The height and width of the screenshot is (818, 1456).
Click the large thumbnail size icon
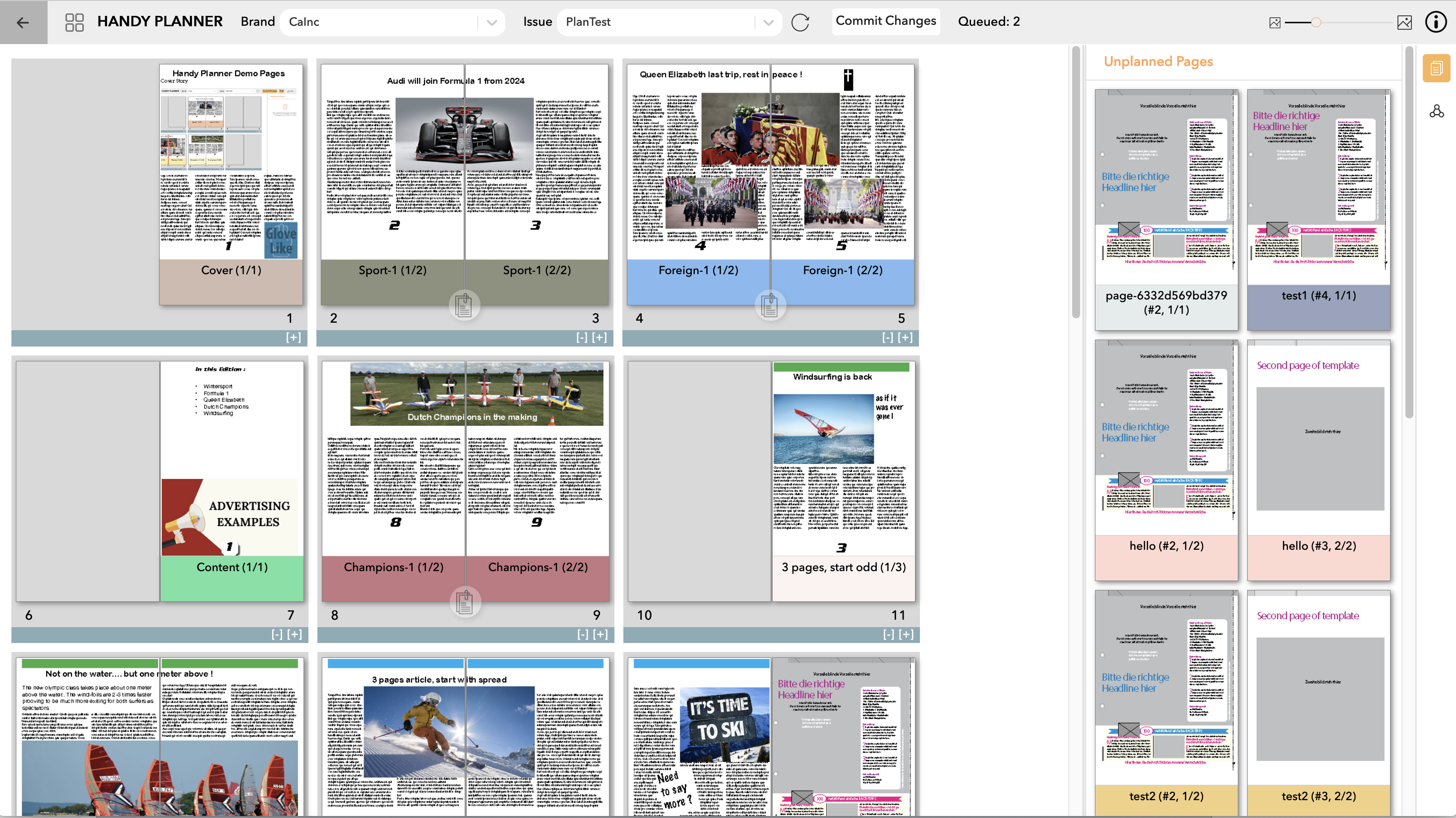[1404, 23]
